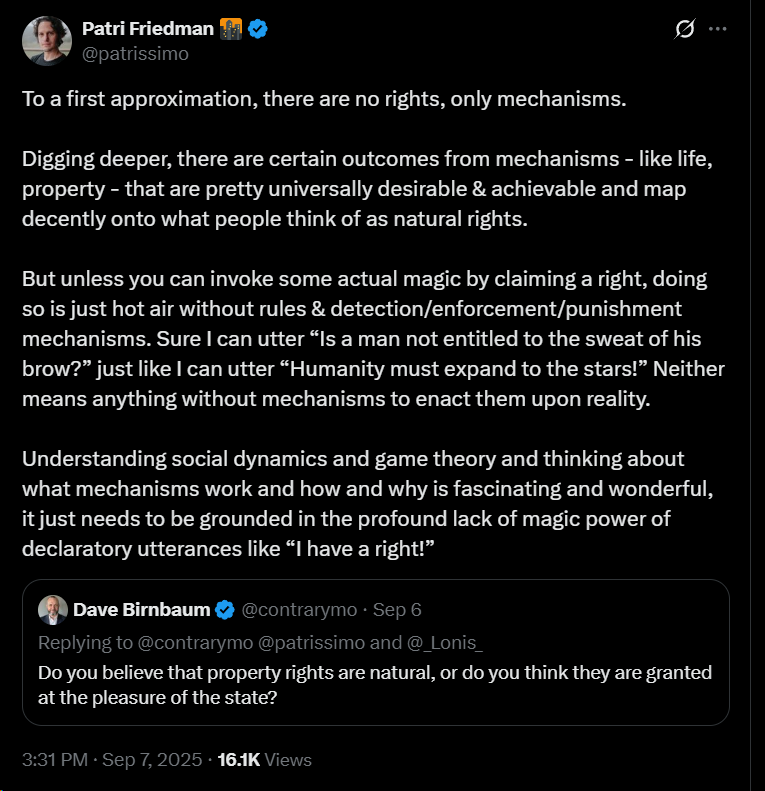Open the quoted post about property rights being natural
Screen dimensions: 765x791
[x=375, y=684]
